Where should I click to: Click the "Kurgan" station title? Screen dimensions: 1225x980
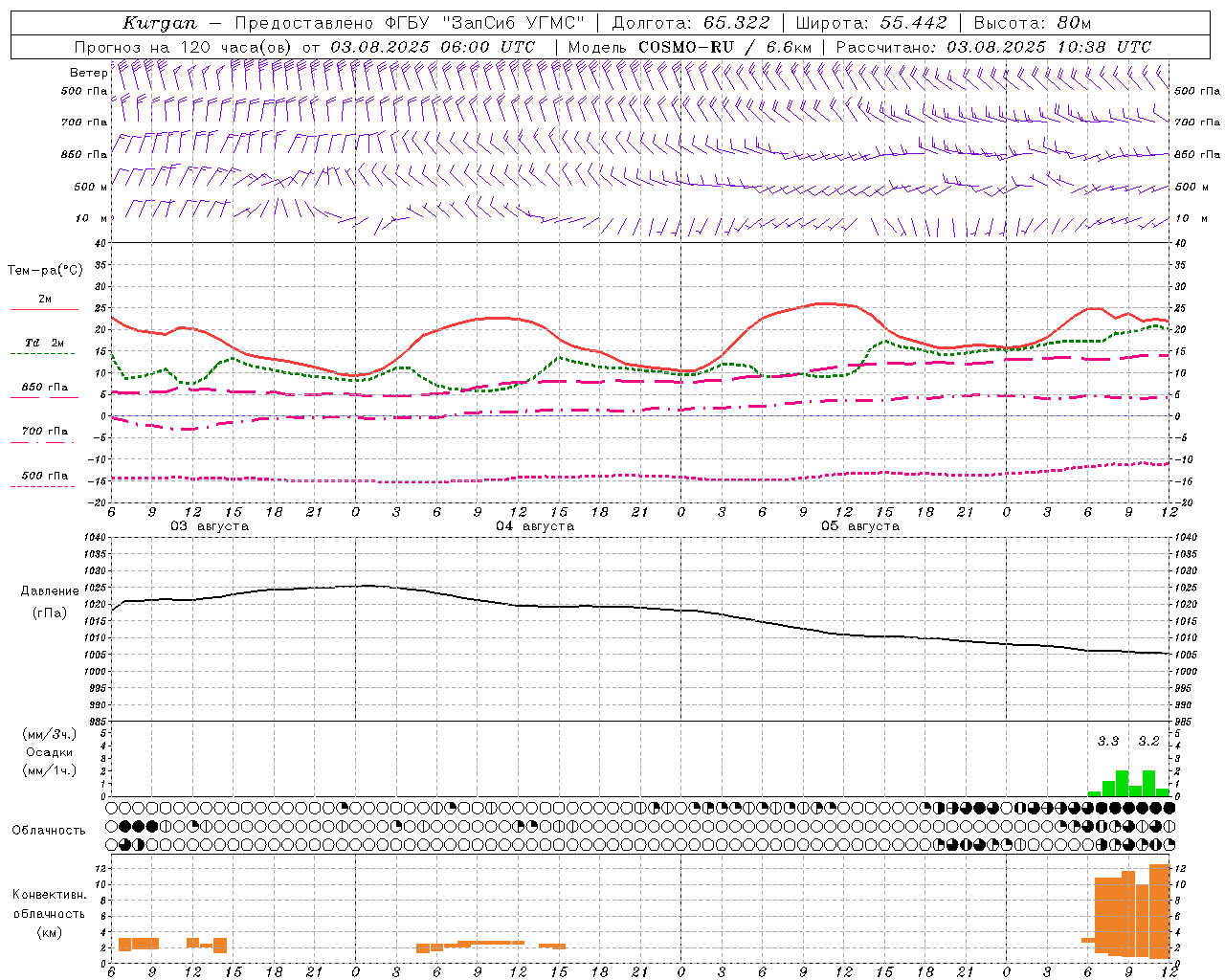point(160,23)
